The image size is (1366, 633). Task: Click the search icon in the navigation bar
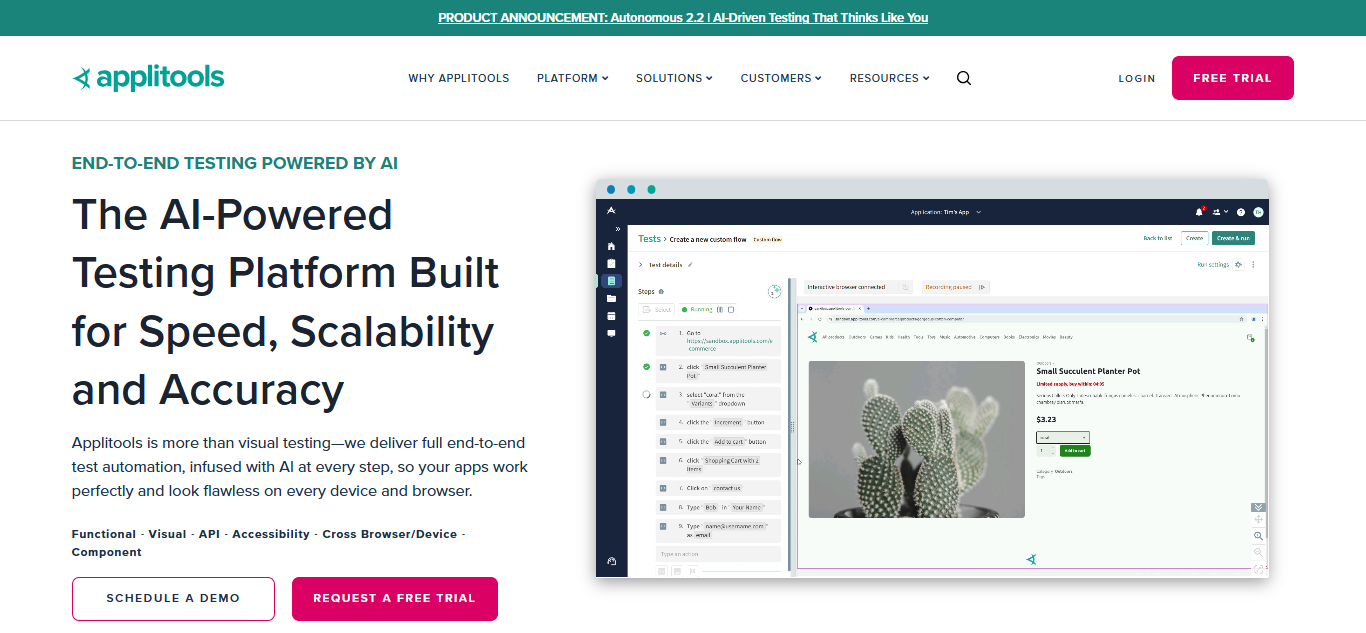tap(963, 77)
